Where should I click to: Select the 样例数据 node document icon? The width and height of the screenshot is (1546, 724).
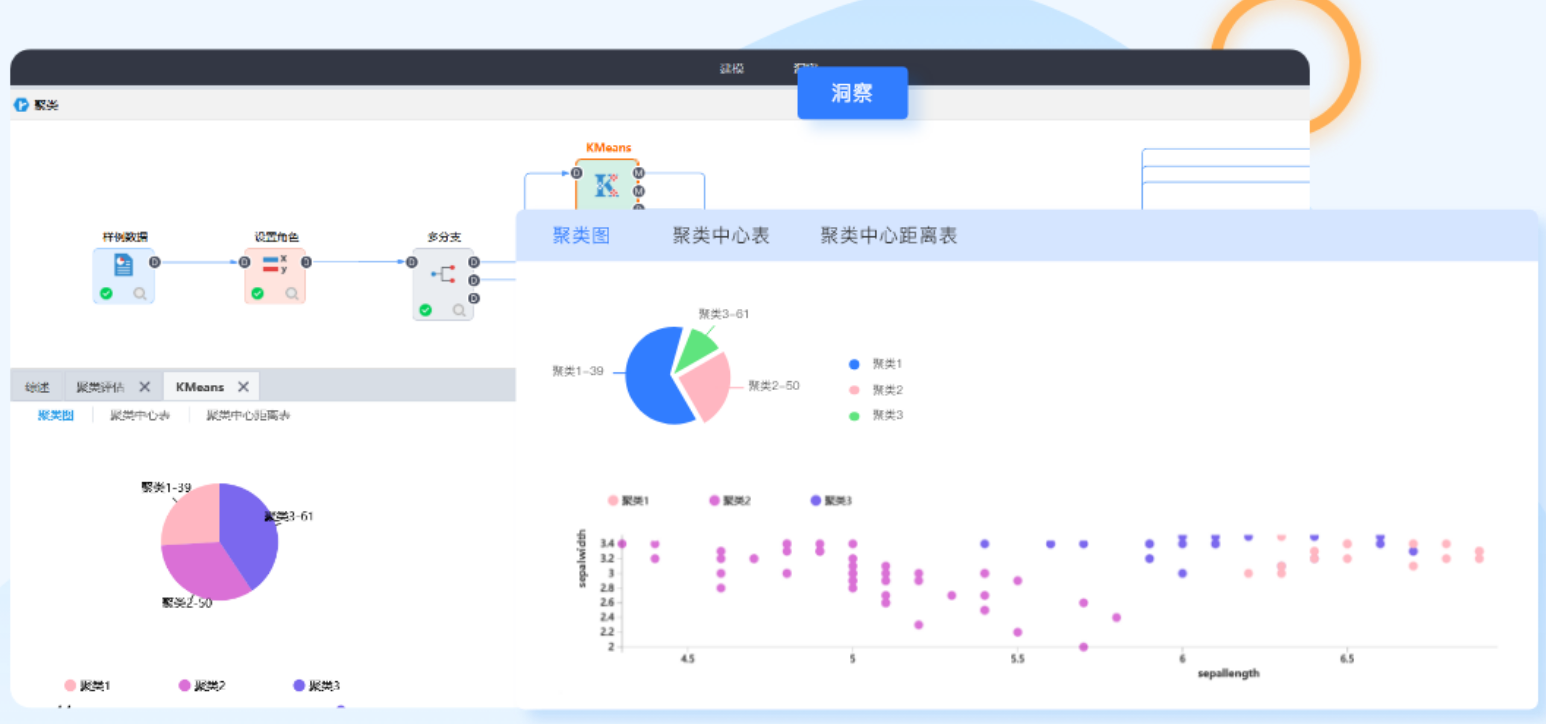(124, 265)
